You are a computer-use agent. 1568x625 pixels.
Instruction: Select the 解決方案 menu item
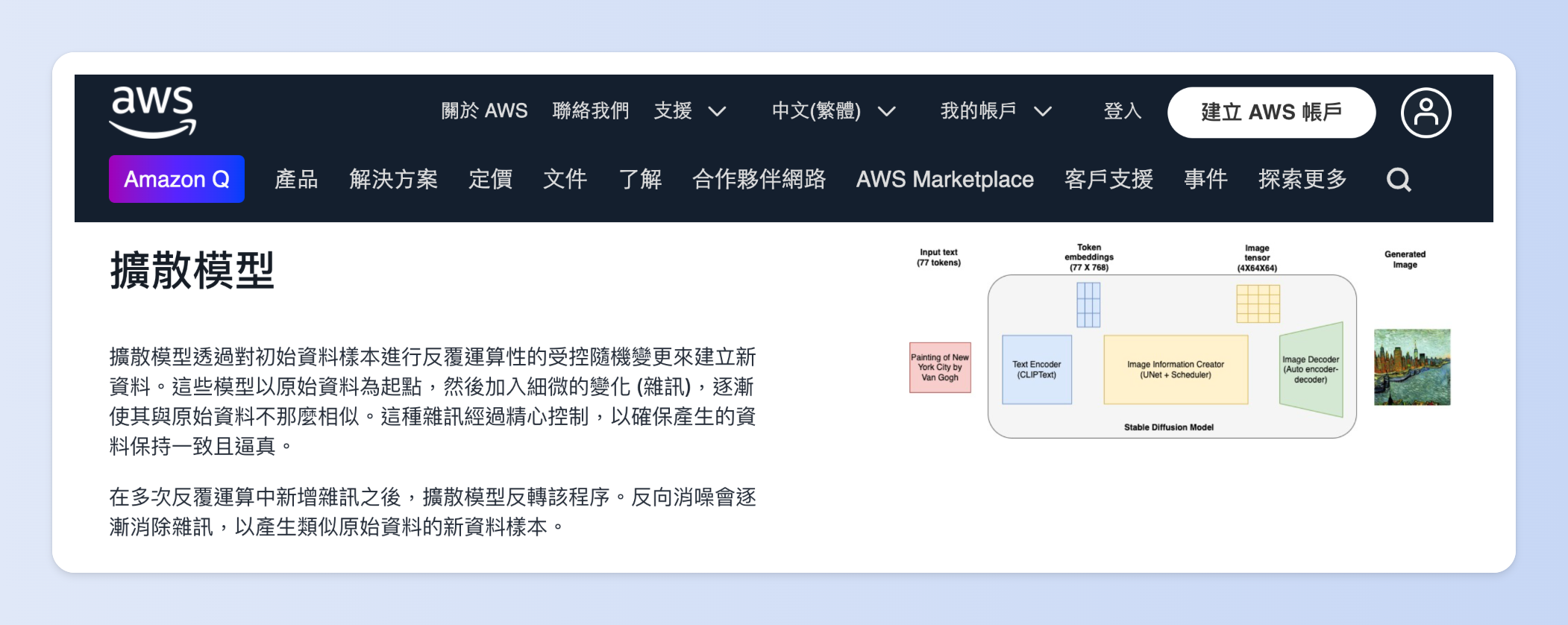(393, 180)
